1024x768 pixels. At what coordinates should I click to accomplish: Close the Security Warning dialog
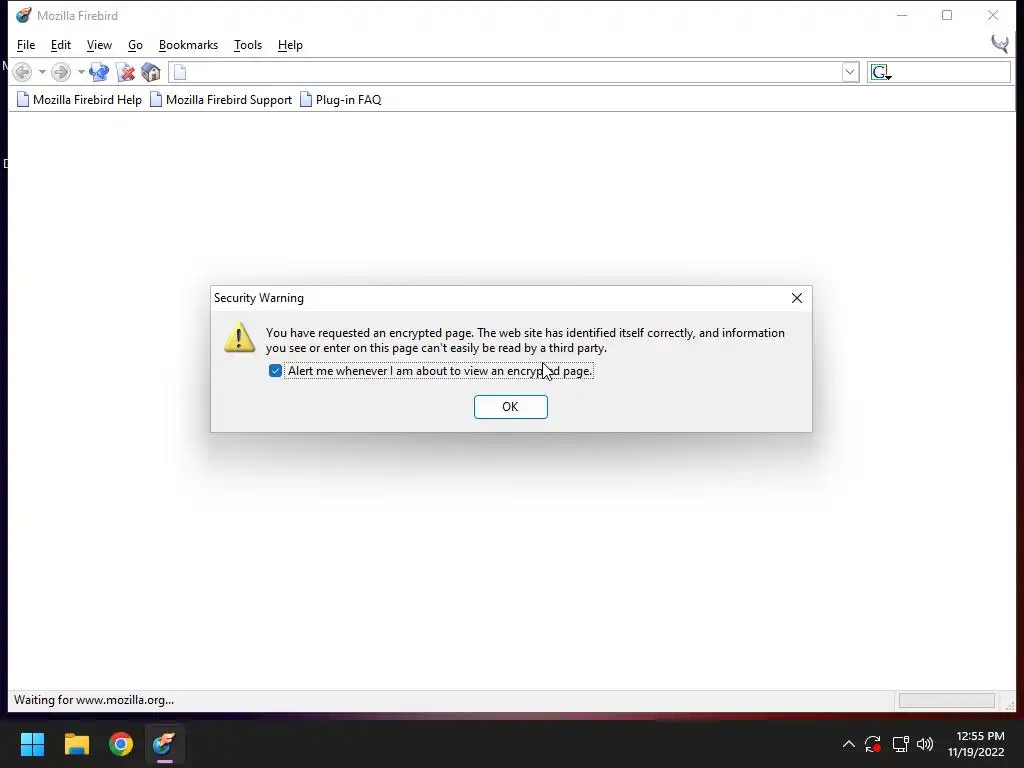(x=797, y=298)
